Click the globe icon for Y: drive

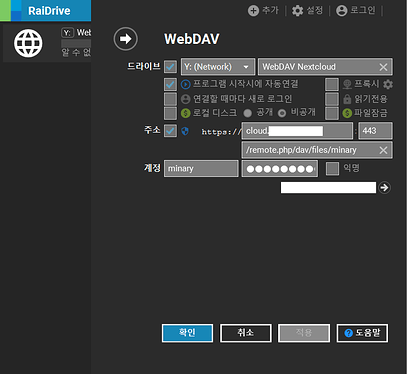tap(28, 43)
